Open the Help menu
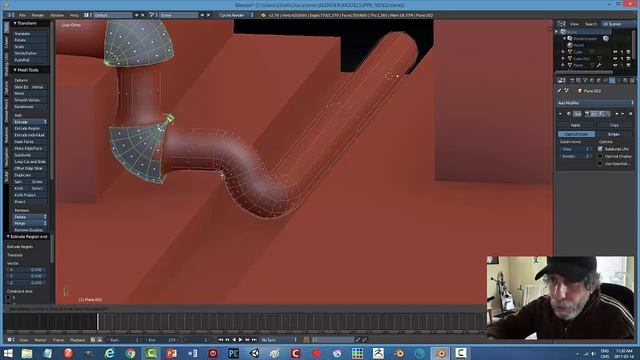The height and width of the screenshot is (360, 640). (74, 15)
